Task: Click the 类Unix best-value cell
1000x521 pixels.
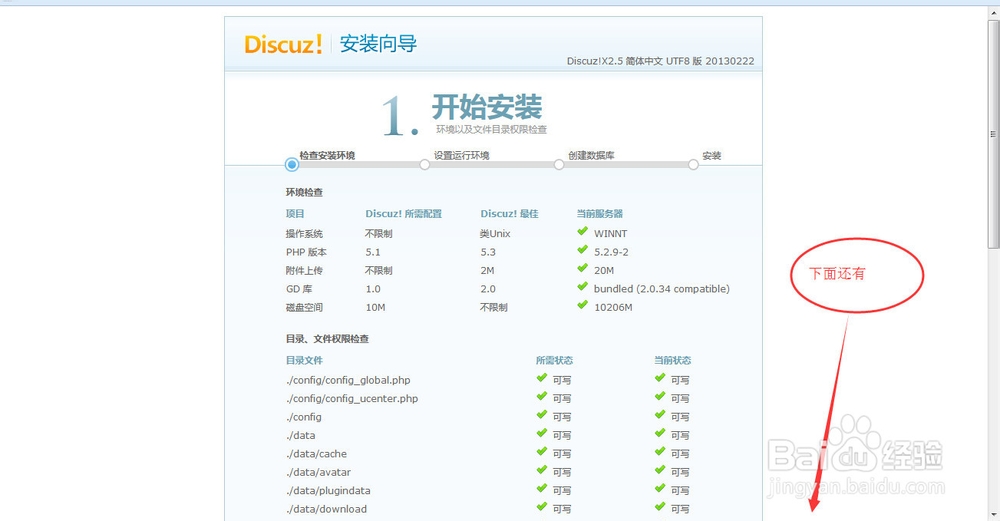Action: pos(495,234)
